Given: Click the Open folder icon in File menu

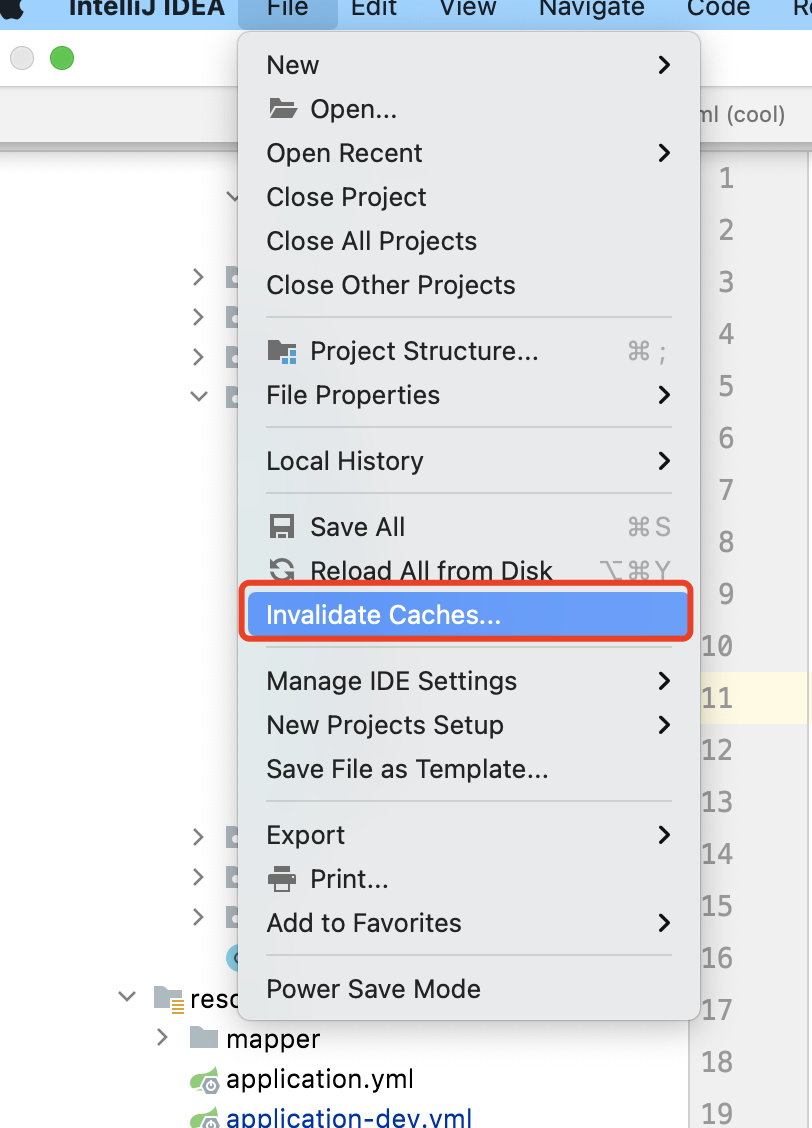Looking at the screenshot, I should [x=284, y=108].
